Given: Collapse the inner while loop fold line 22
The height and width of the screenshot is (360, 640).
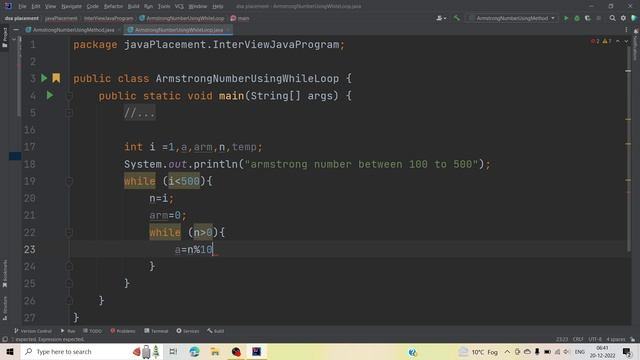Looking at the screenshot, I should [x=69, y=232].
